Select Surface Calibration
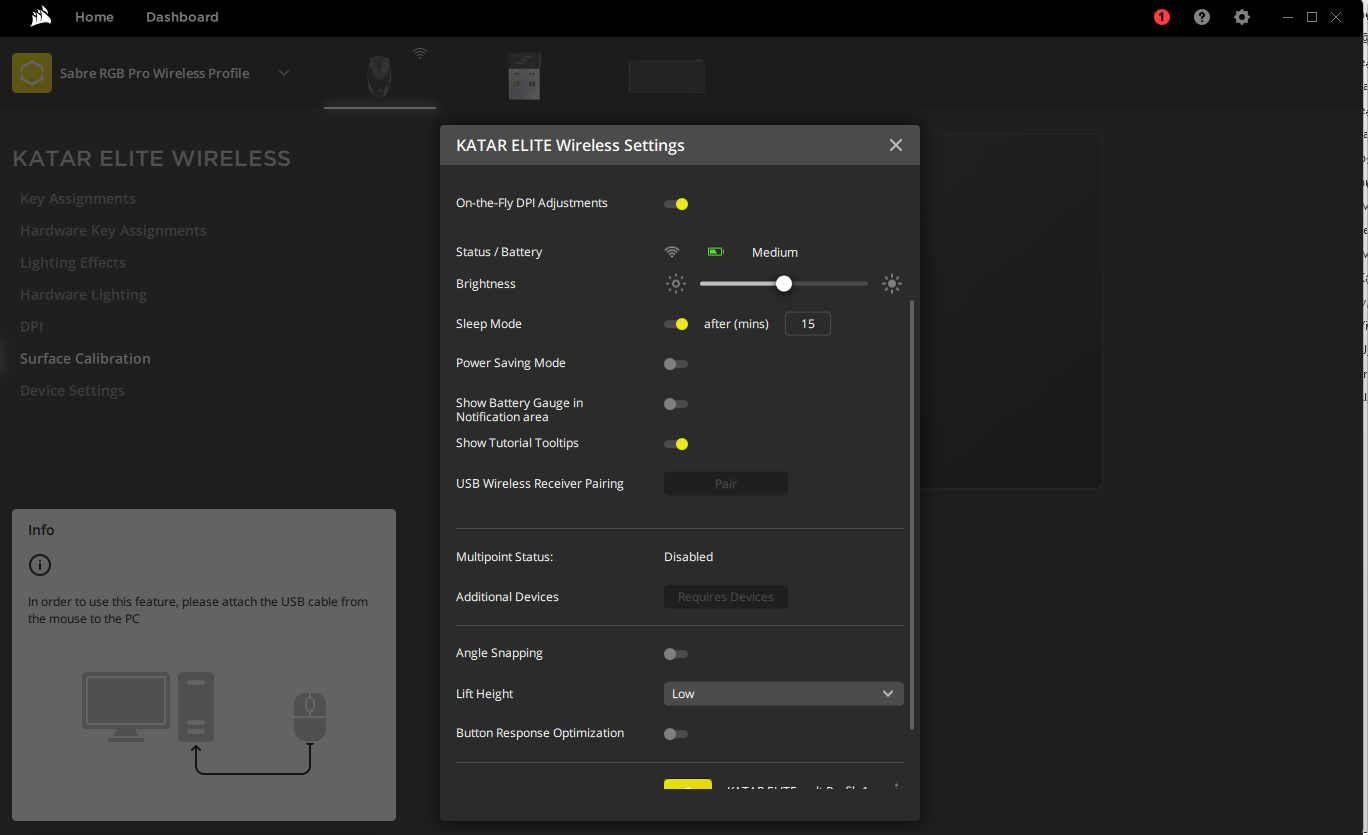 tap(85, 359)
